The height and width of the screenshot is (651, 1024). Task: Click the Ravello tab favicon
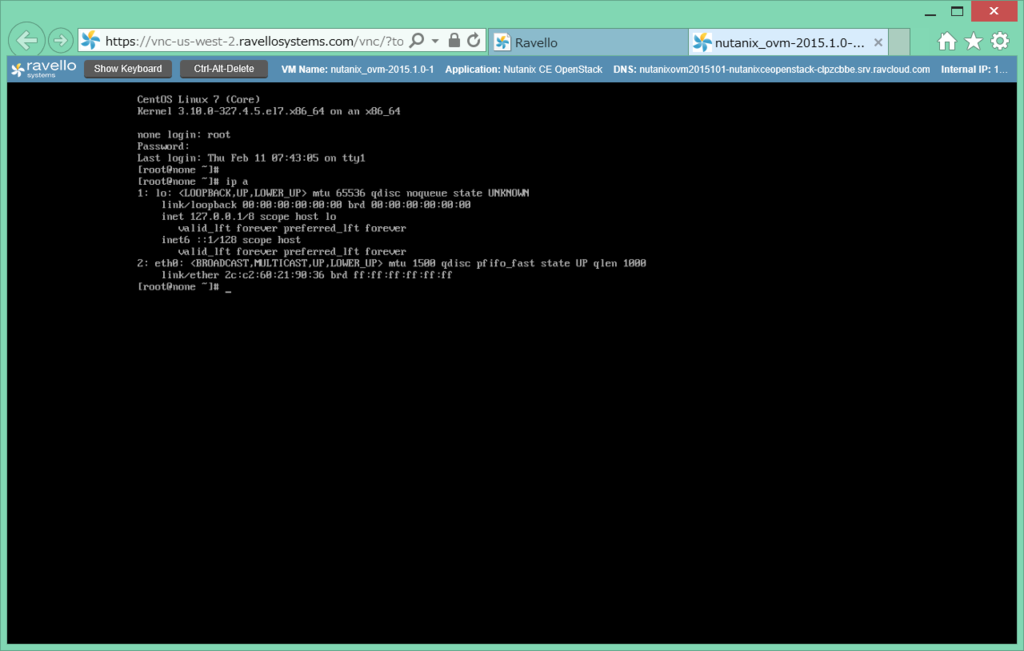502,42
